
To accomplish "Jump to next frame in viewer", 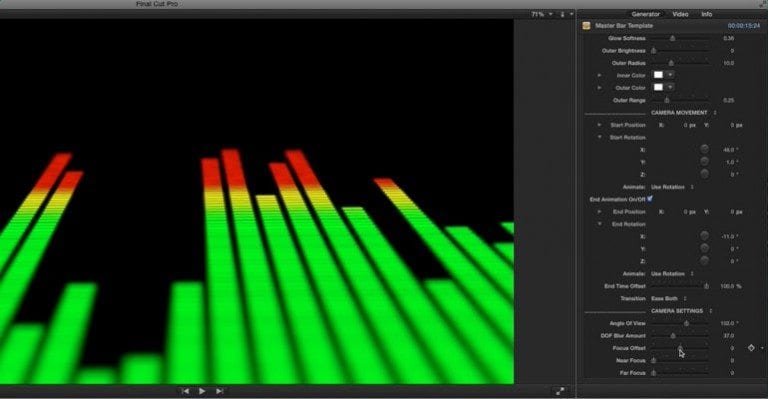I will pos(219,391).
